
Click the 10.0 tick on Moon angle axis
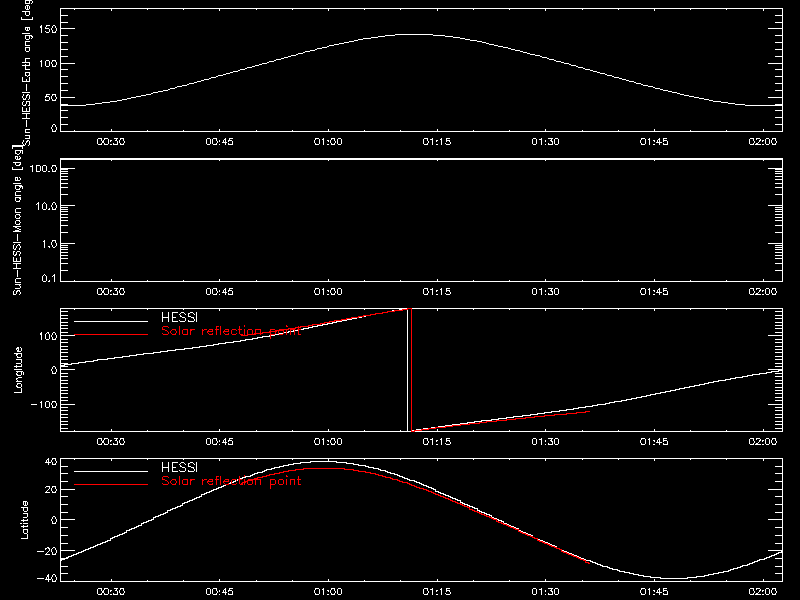tap(46, 206)
